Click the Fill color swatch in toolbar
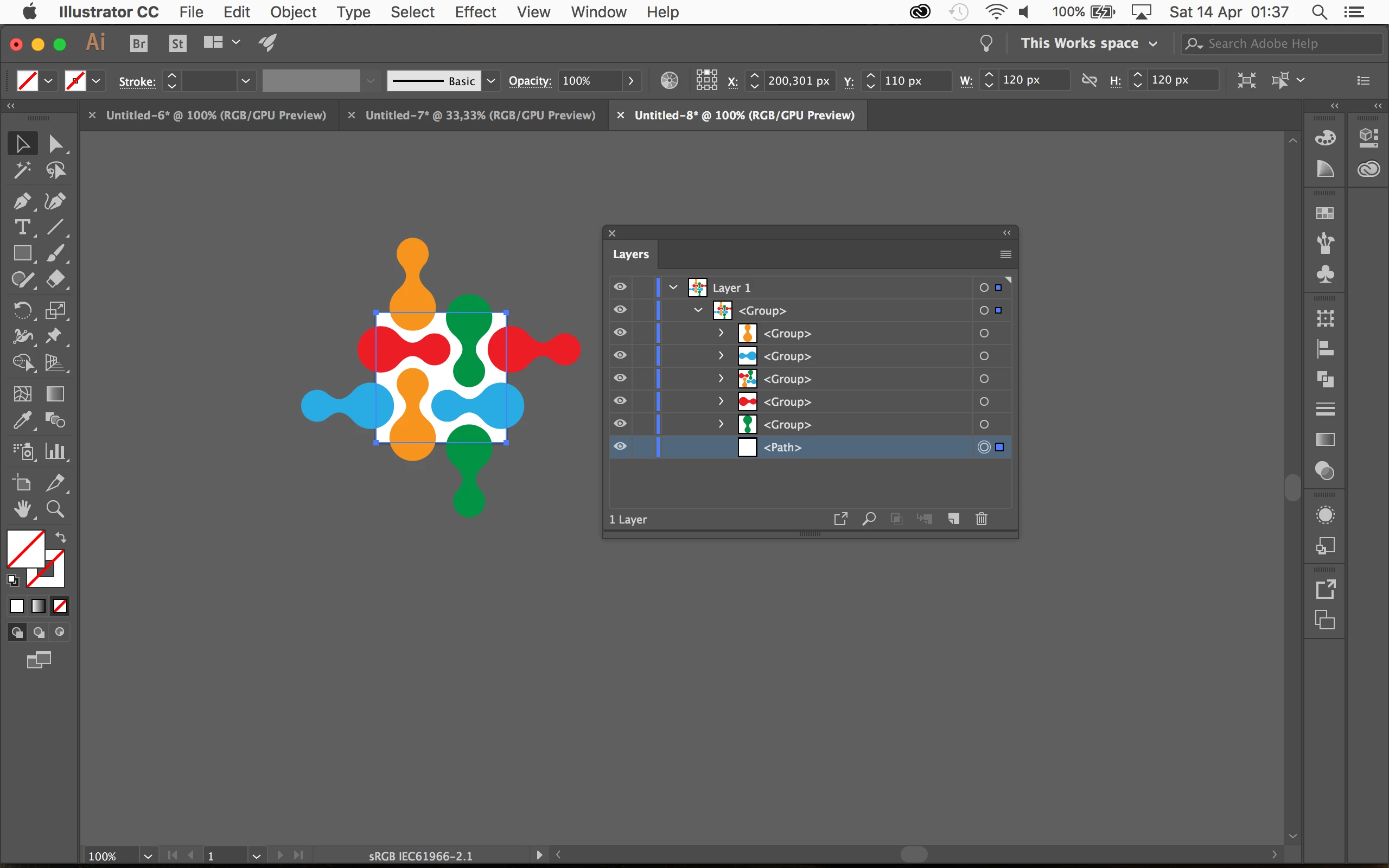The height and width of the screenshot is (868, 1389). (x=26, y=548)
